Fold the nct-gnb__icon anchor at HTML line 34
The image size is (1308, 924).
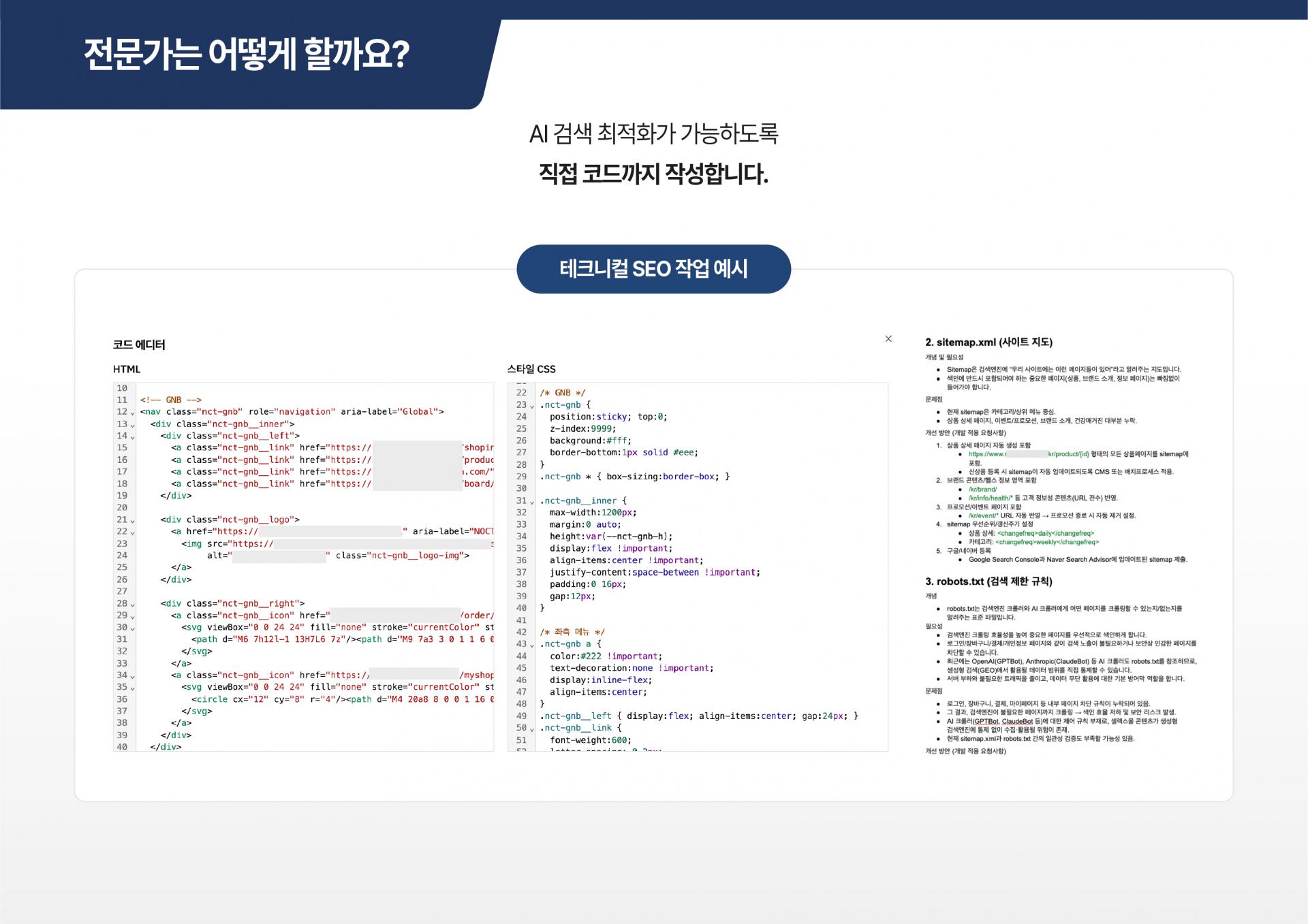133,676
